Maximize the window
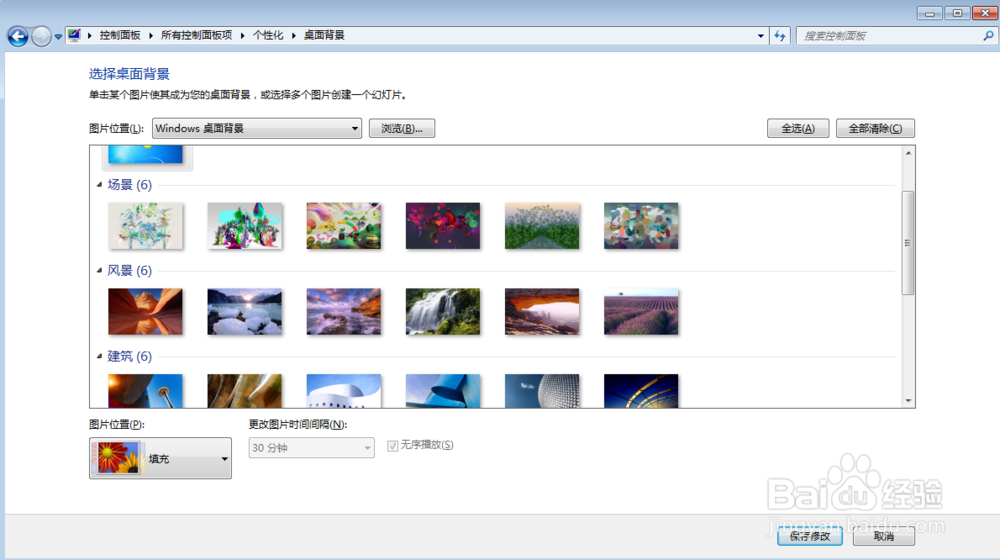This screenshot has height=560, width=1000. 957,13
